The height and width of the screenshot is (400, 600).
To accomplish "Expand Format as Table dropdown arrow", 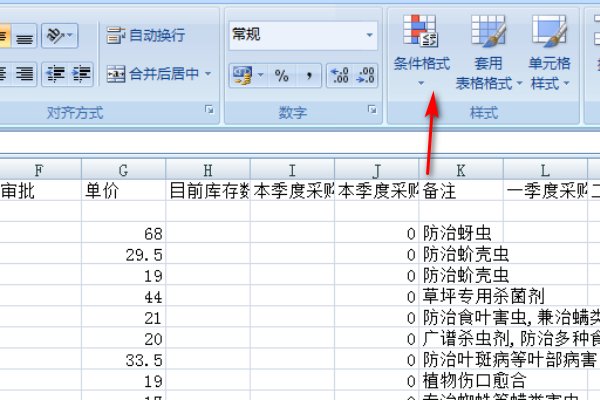I will tap(519, 83).
